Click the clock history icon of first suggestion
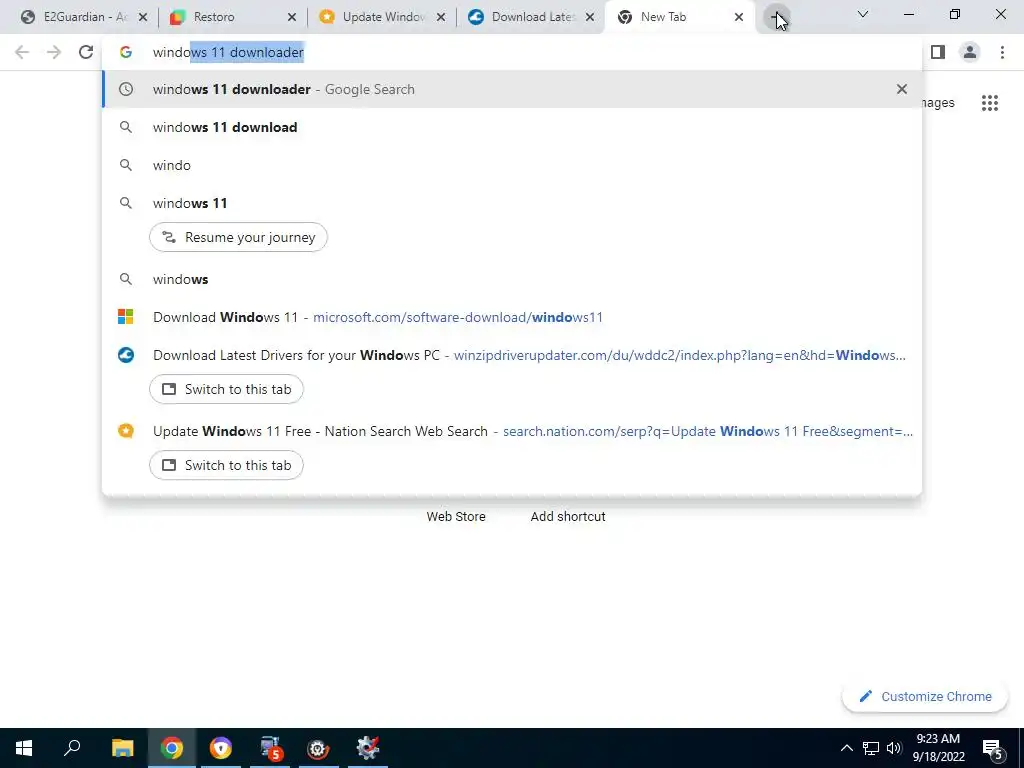 pyautogui.click(x=125, y=89)
